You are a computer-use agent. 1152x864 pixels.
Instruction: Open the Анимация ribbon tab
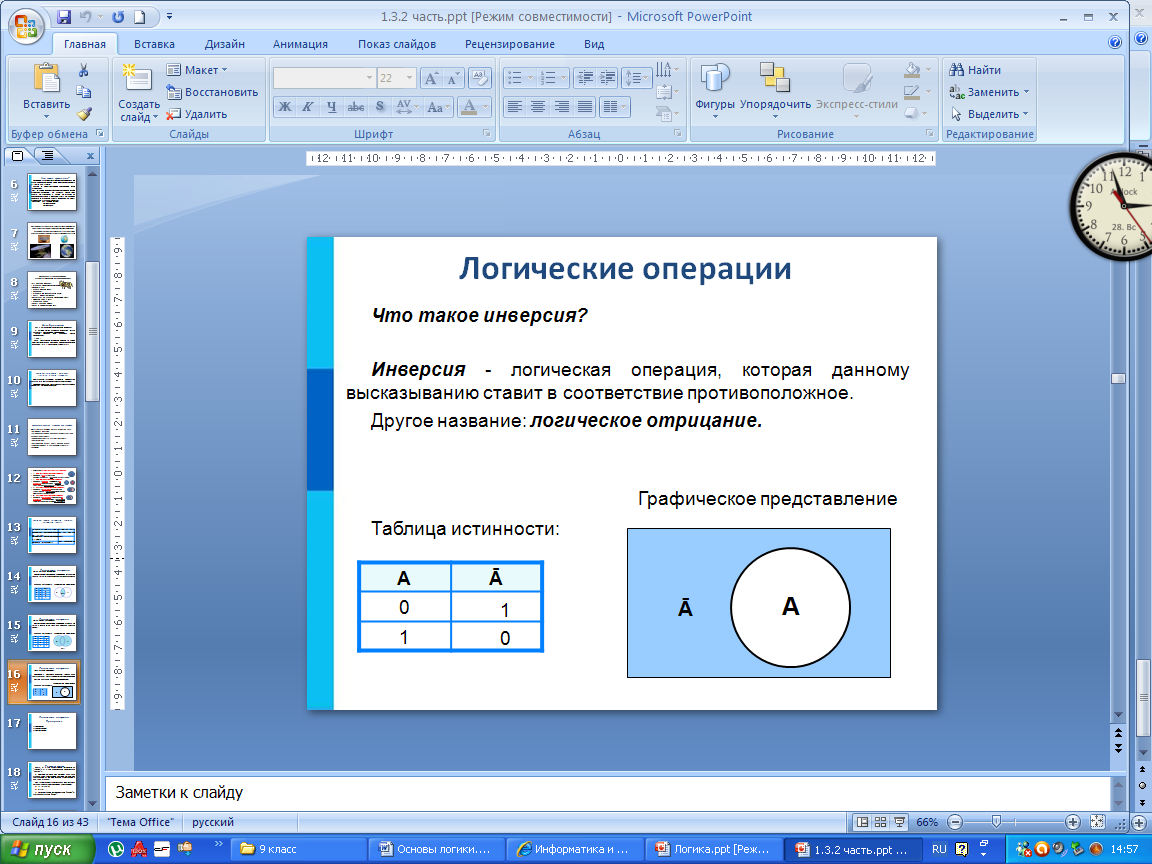tap(300, 44)
